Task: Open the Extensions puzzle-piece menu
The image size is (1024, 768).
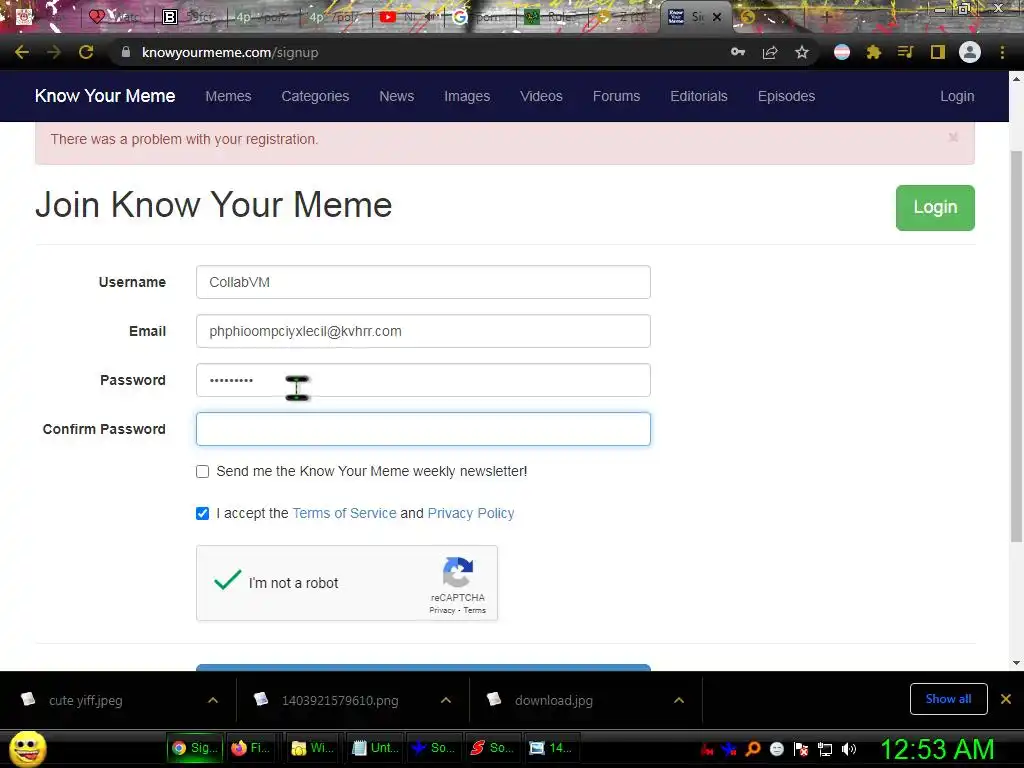Action: click(x=874, y=52)
